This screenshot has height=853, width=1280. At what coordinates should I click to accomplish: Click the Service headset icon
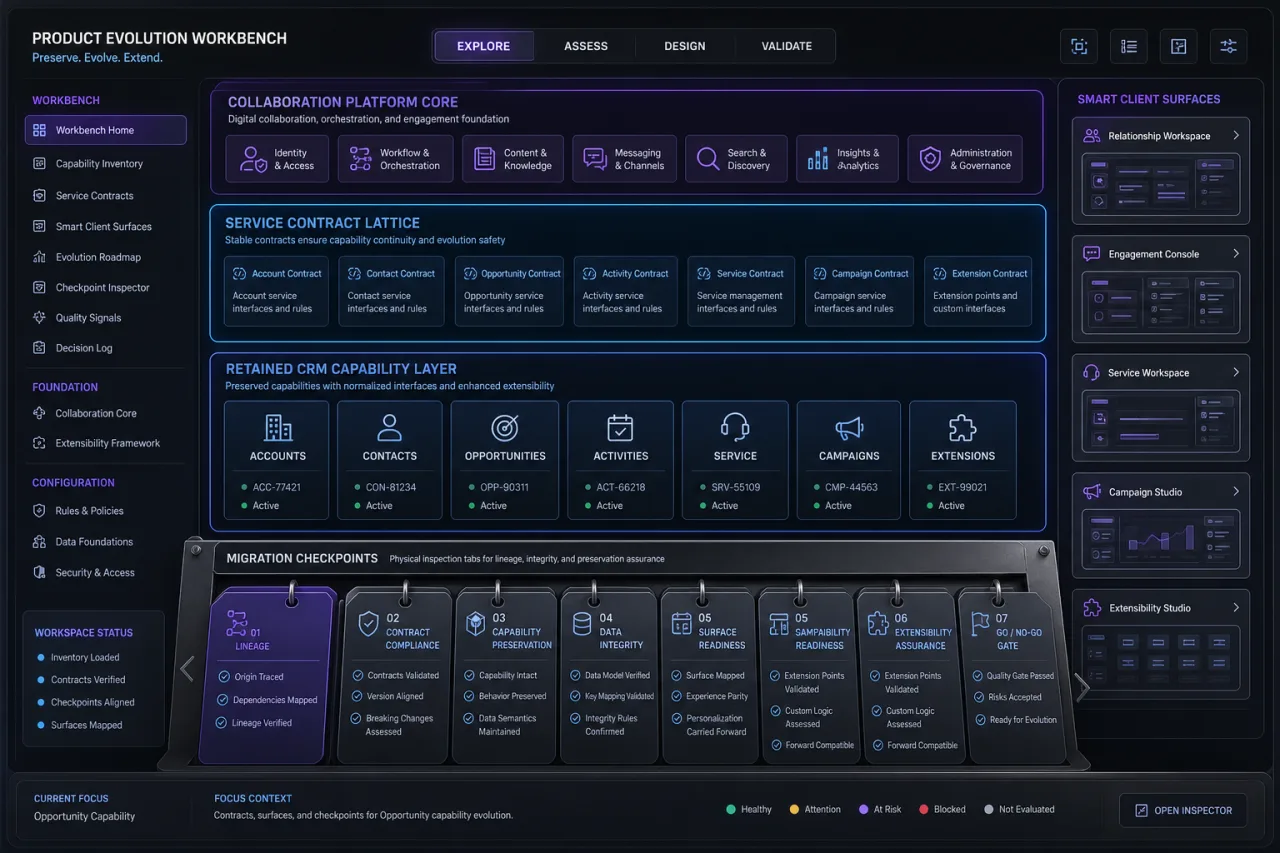(735, 428)
